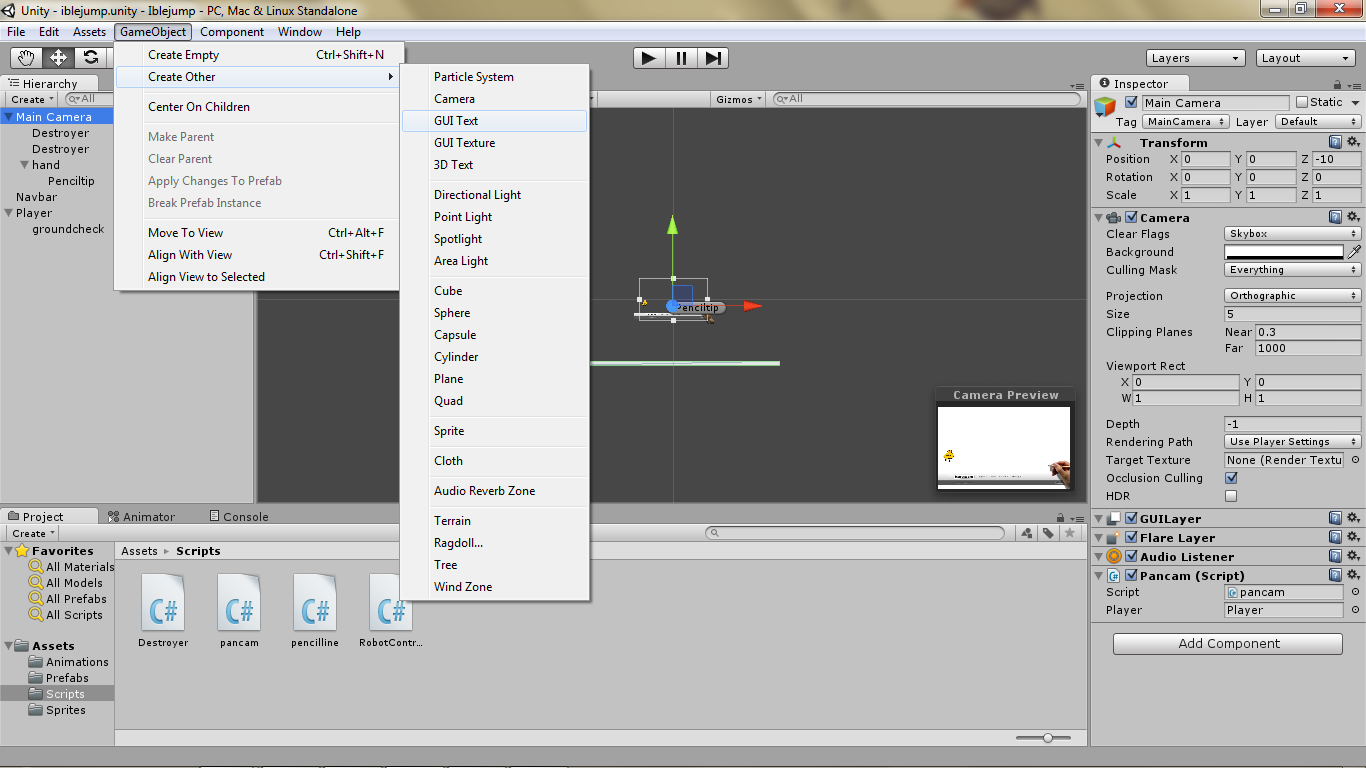Select the Move tool in the toolbar
Viewport: 1366px width, 768px height.
click(x=58, y=57)
